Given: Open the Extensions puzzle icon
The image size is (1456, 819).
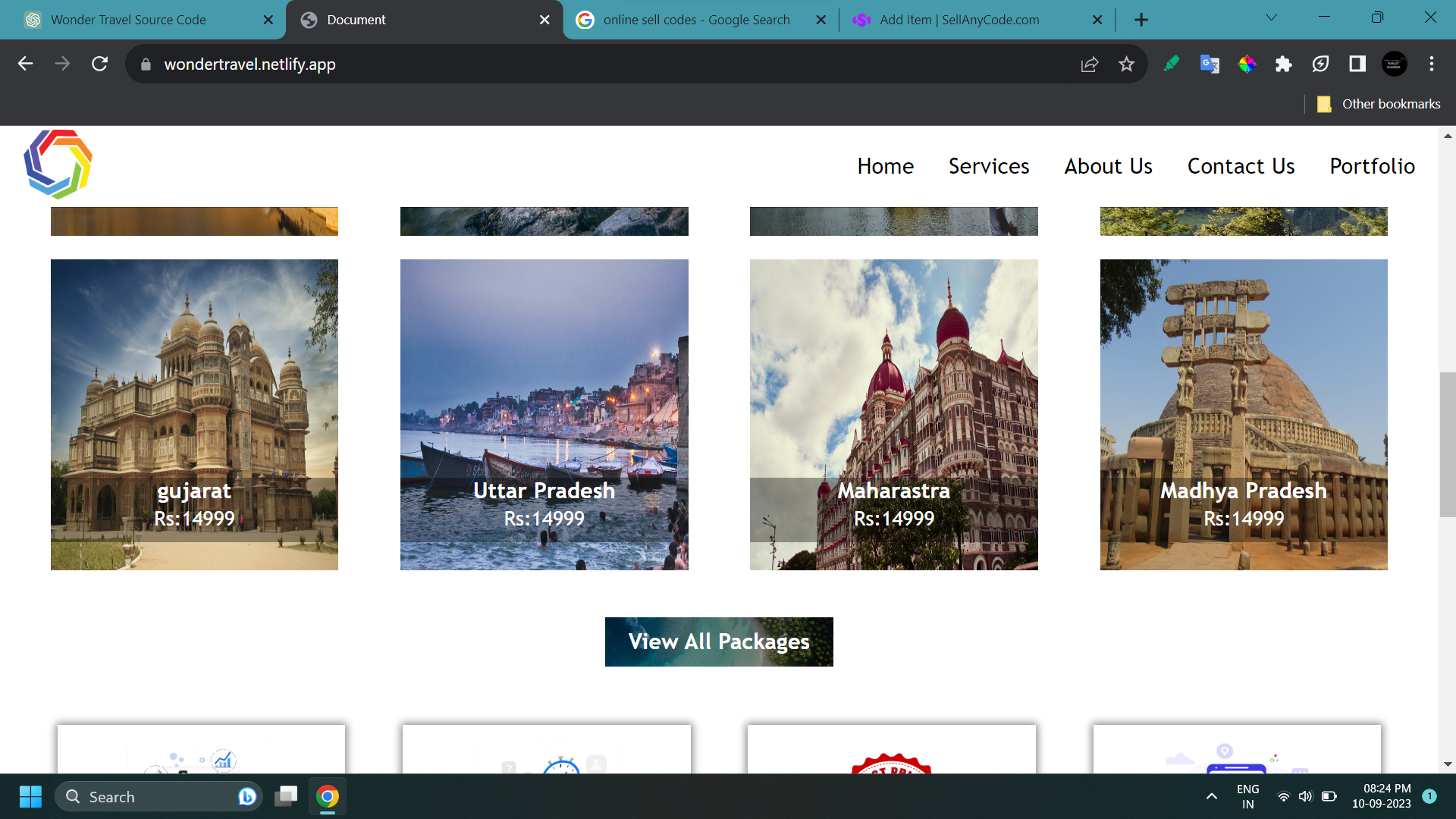Looking at the screenshot, I should (x=1283, y=64).
